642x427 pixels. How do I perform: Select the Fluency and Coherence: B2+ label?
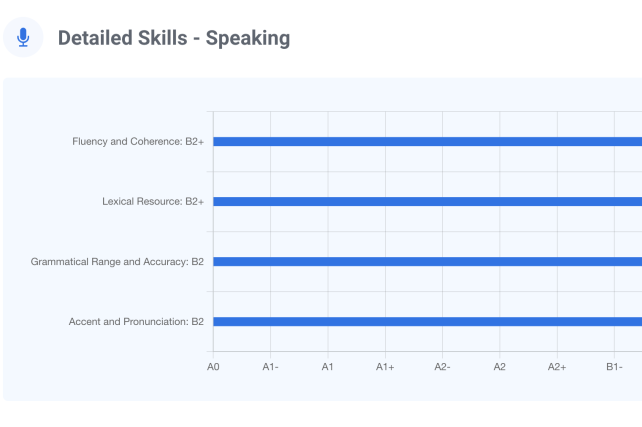[138, 142]
